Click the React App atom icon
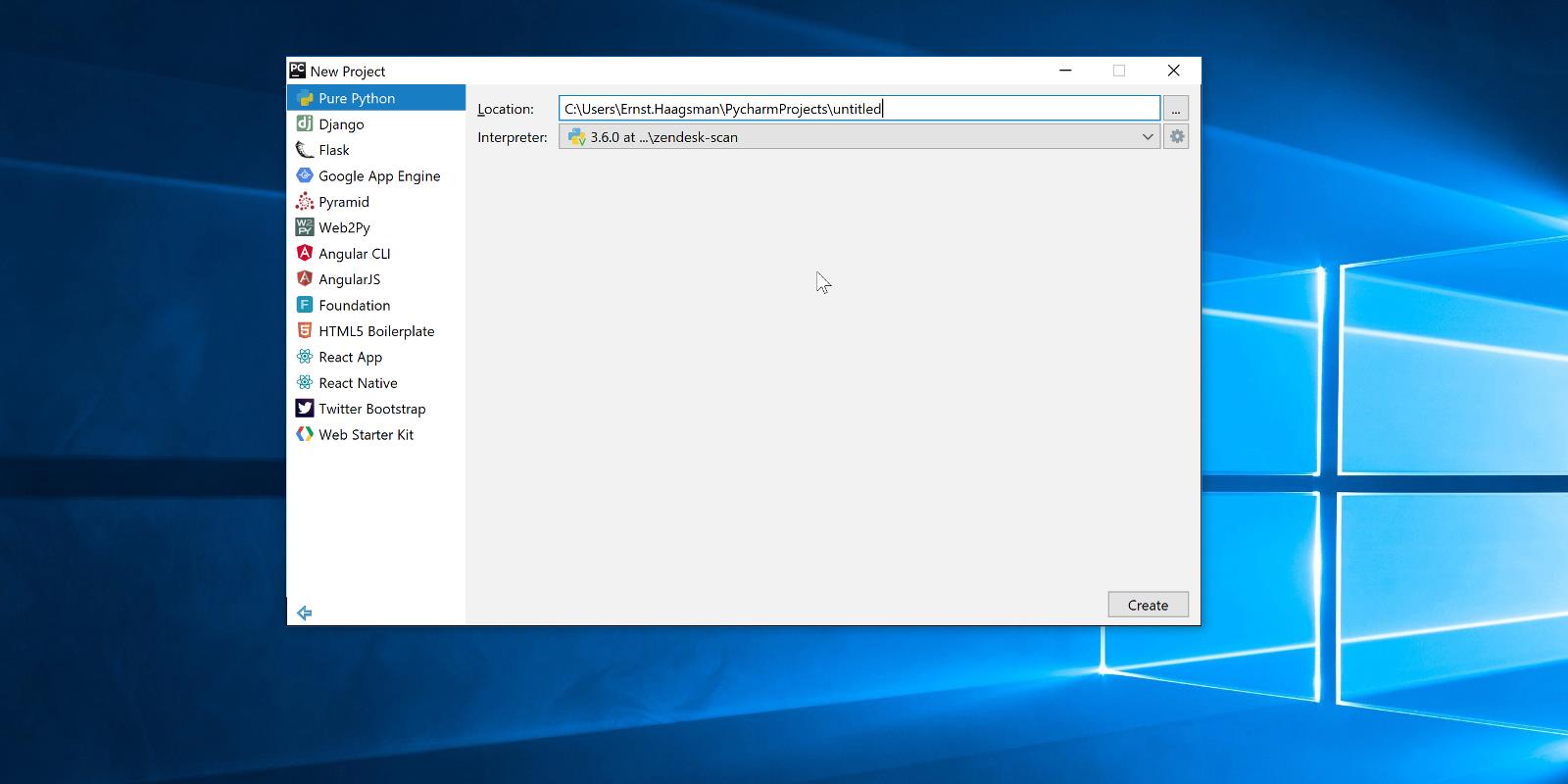The image size is (1568, 784). click(x=305, y=357)
